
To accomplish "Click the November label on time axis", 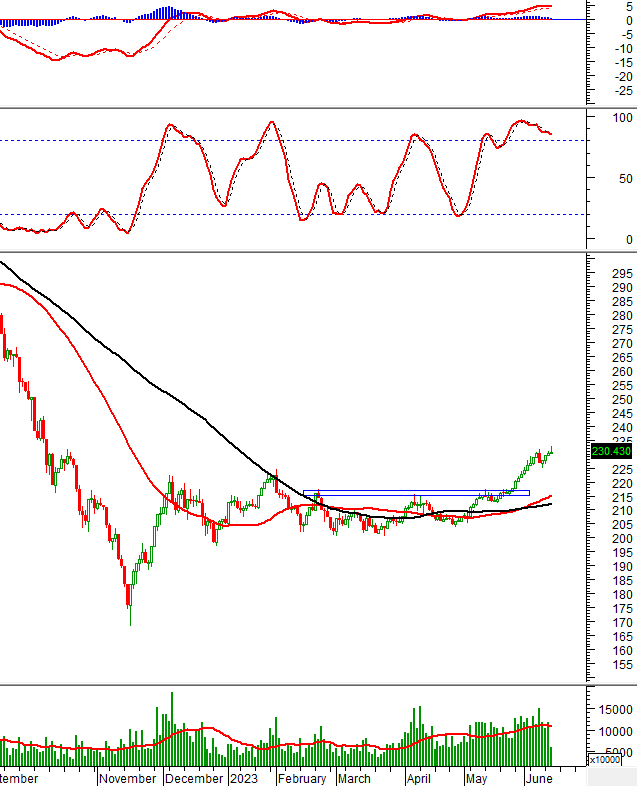I will [128, 778].
